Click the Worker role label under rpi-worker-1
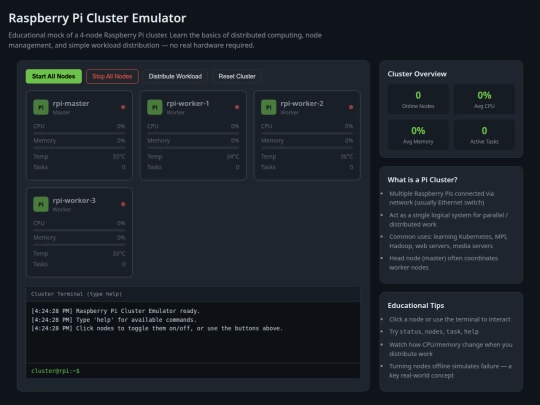 [x=176, y=113]
